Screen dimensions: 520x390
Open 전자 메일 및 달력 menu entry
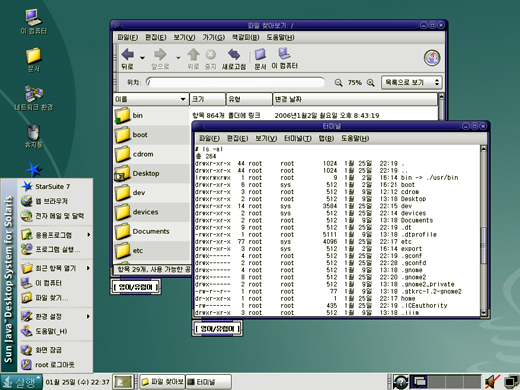(x=56, y=216)
